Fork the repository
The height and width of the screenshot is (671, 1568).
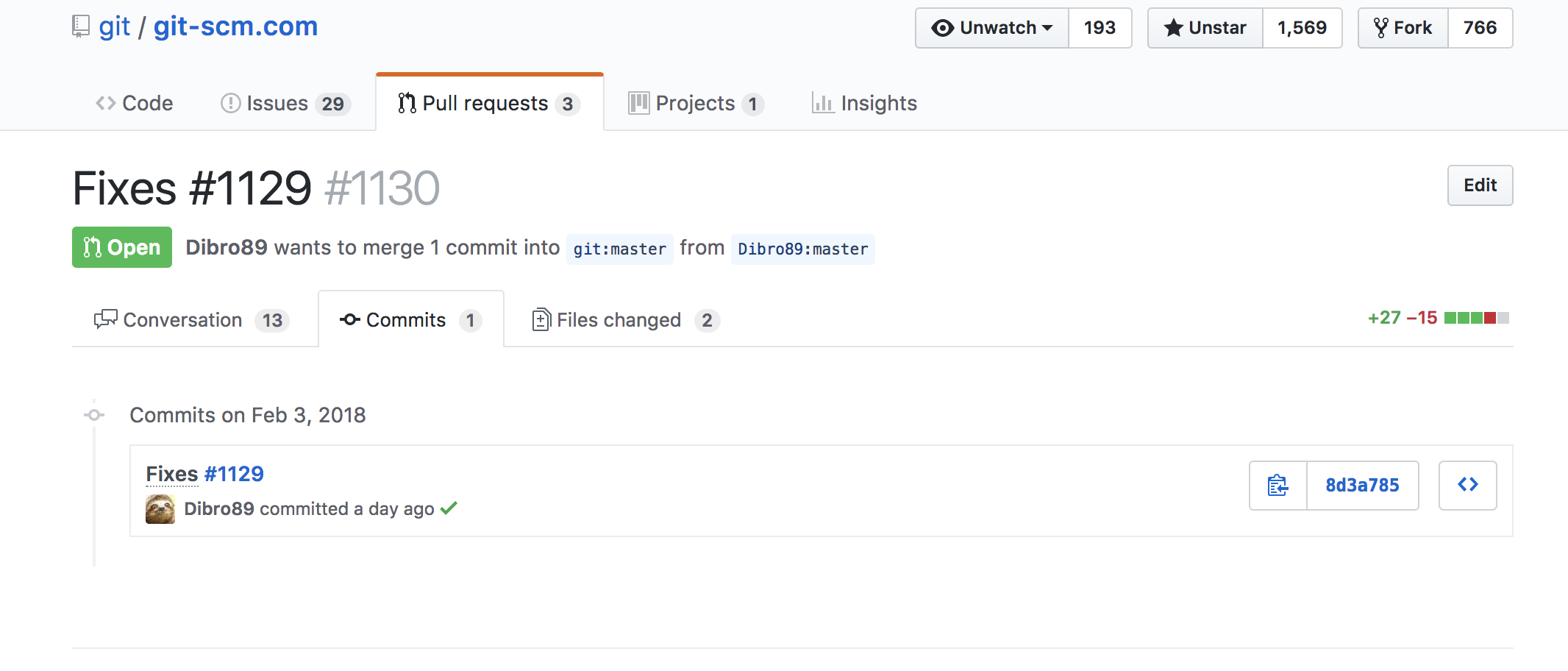1403,28
